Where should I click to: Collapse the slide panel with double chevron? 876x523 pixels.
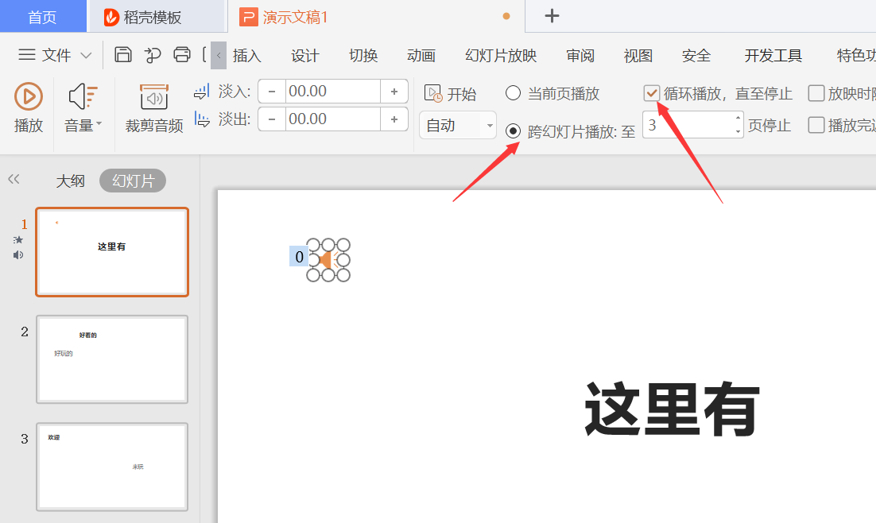point(14,179)
